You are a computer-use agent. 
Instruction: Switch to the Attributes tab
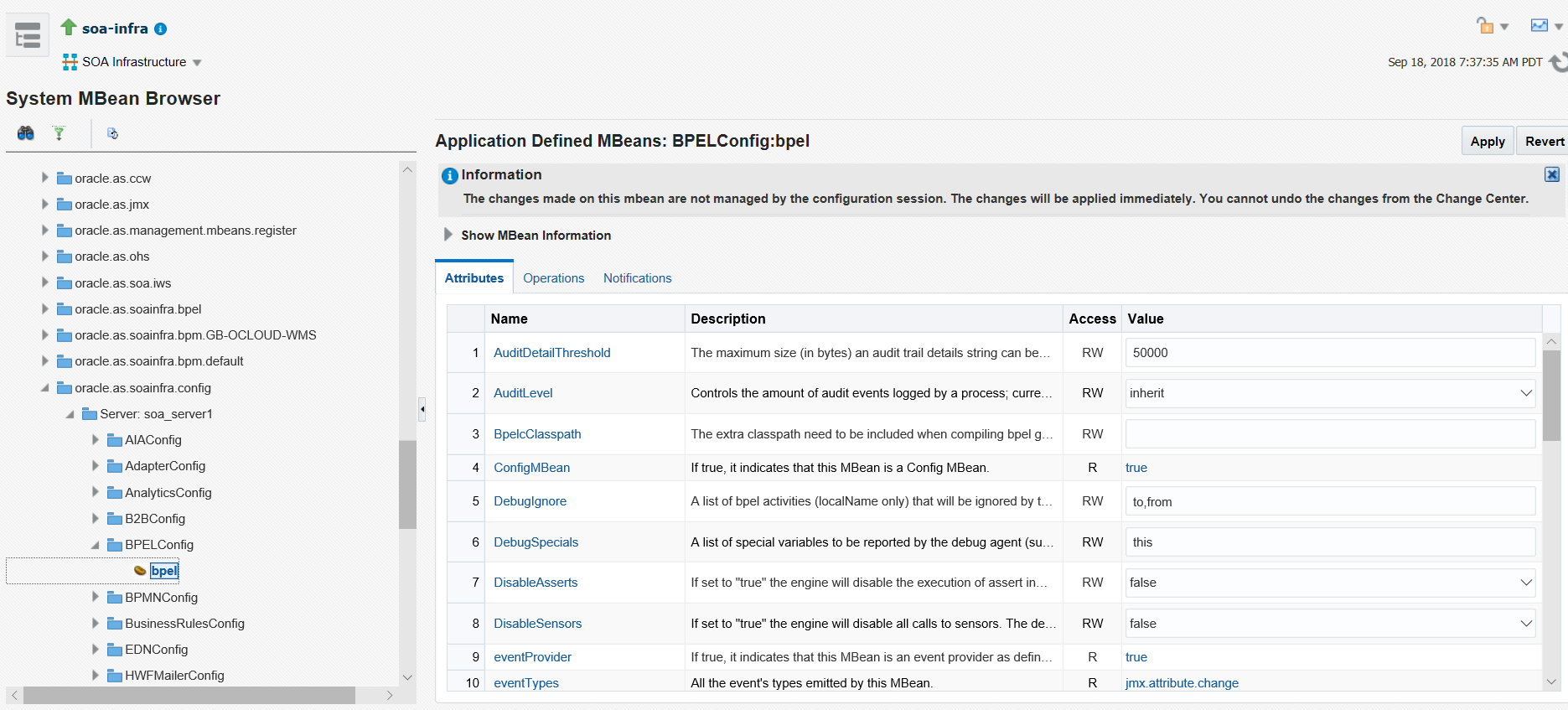(x=474, y=277)
